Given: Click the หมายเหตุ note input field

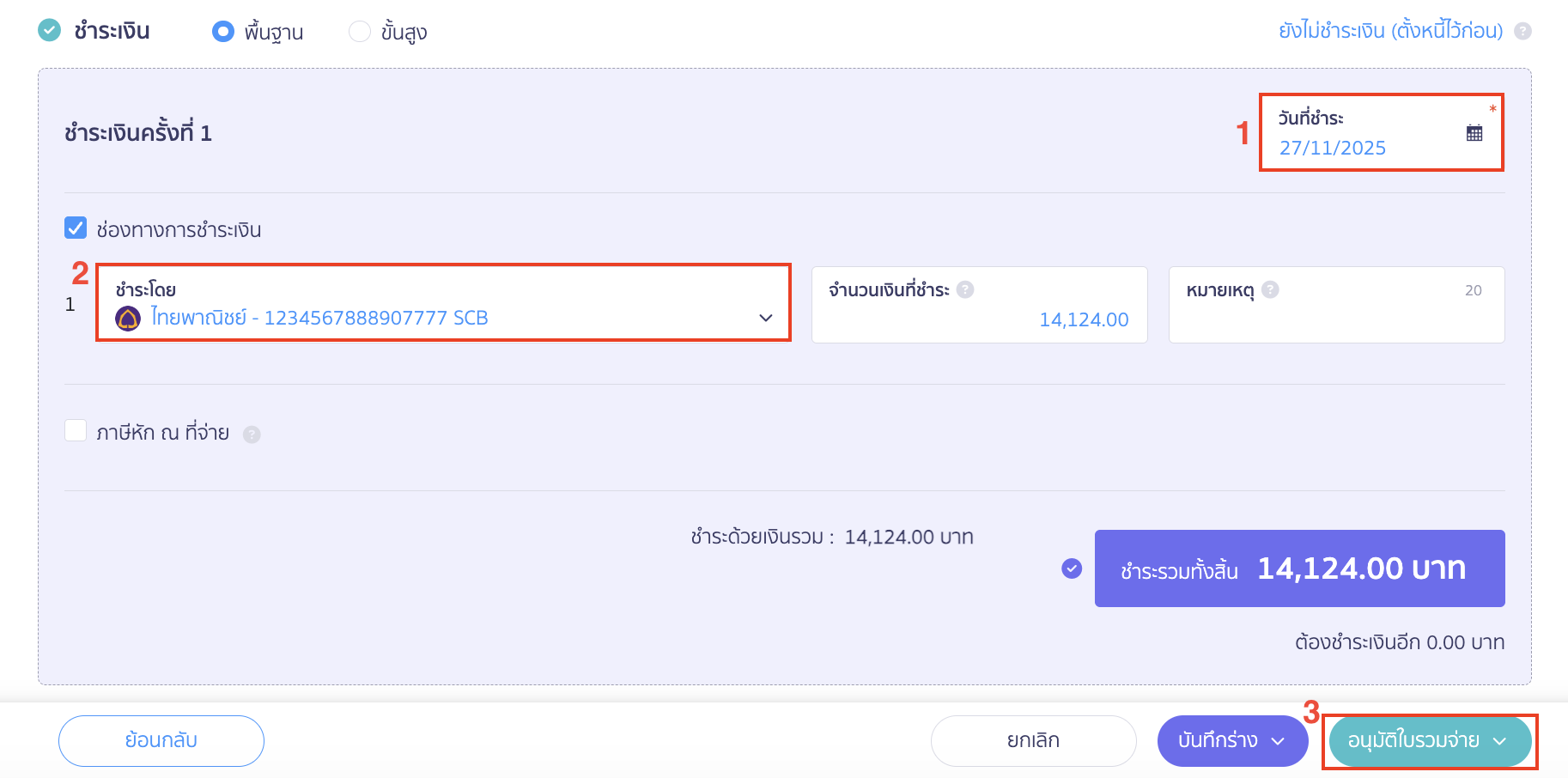Looking at the screenshot, I should tap(1336, 319).
